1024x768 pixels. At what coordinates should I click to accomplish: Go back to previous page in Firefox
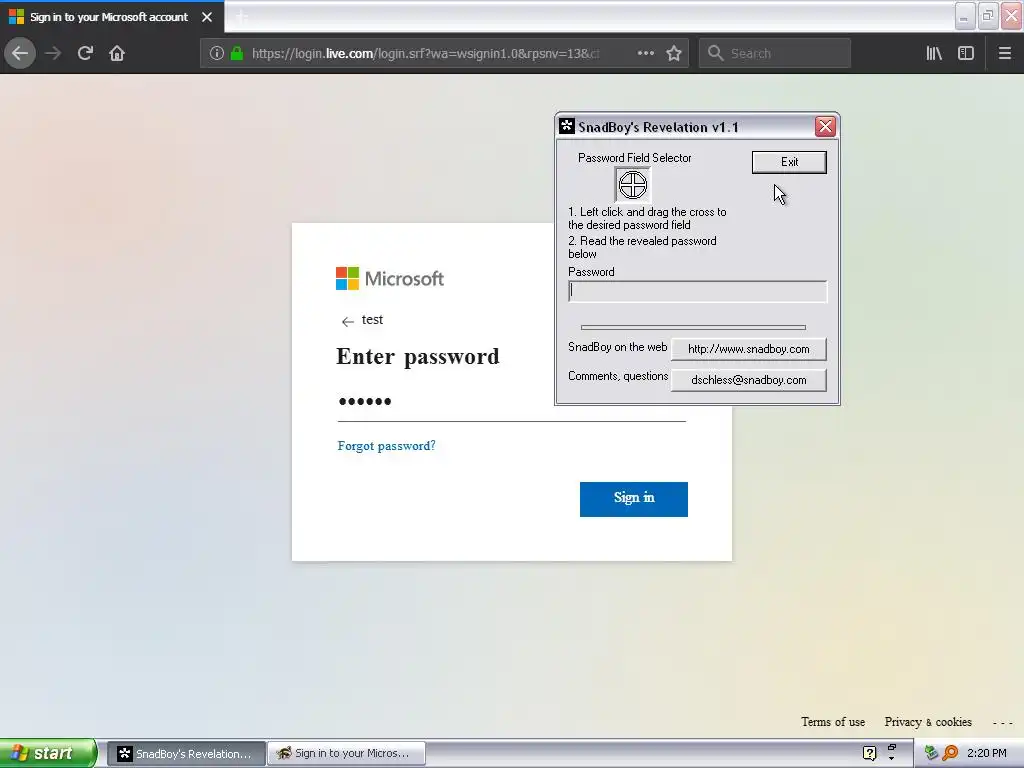20,53
